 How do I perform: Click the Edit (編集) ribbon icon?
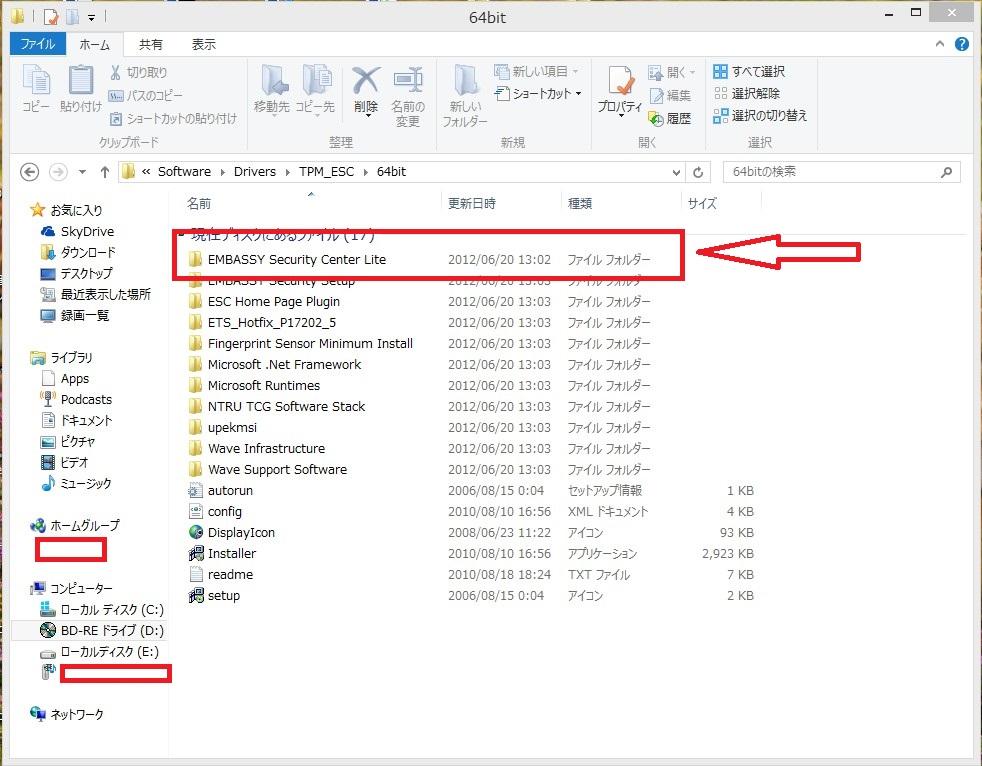click(656, 95)
